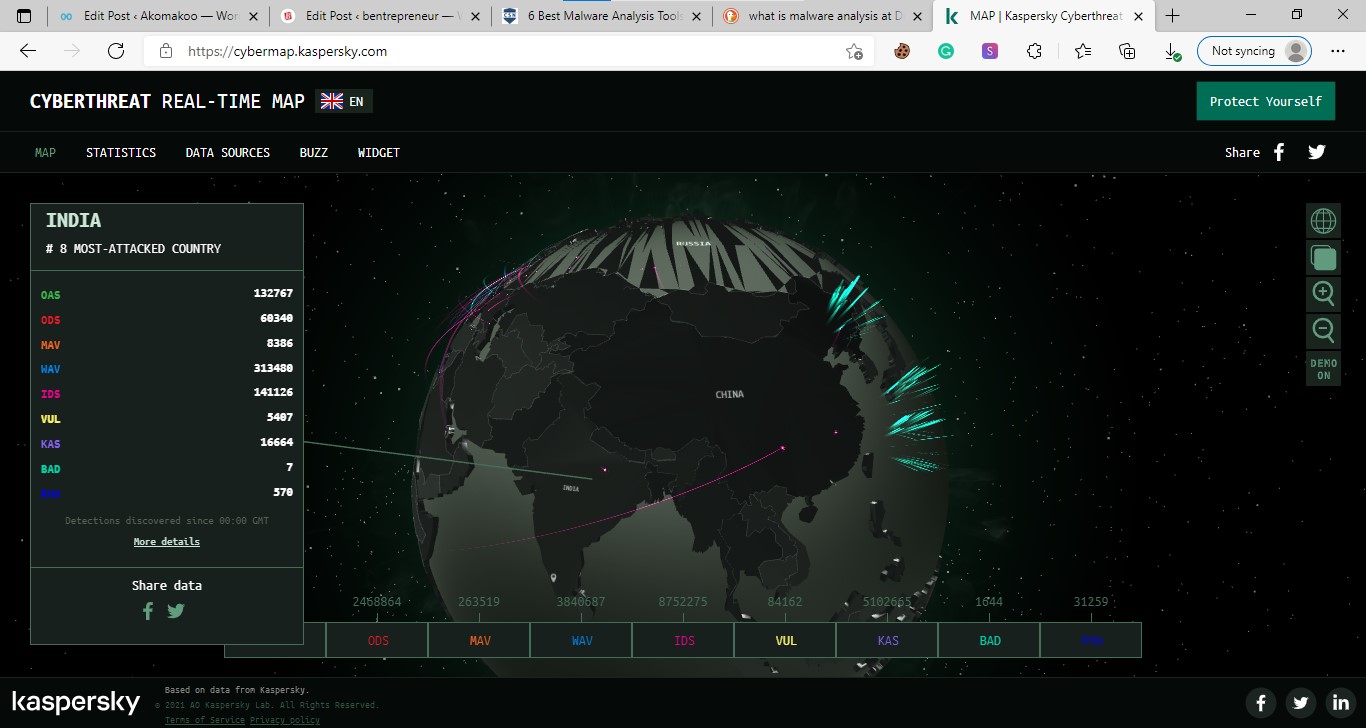Open the MAP menu item
Screen dimensions: 1366x728
point(45,153)
